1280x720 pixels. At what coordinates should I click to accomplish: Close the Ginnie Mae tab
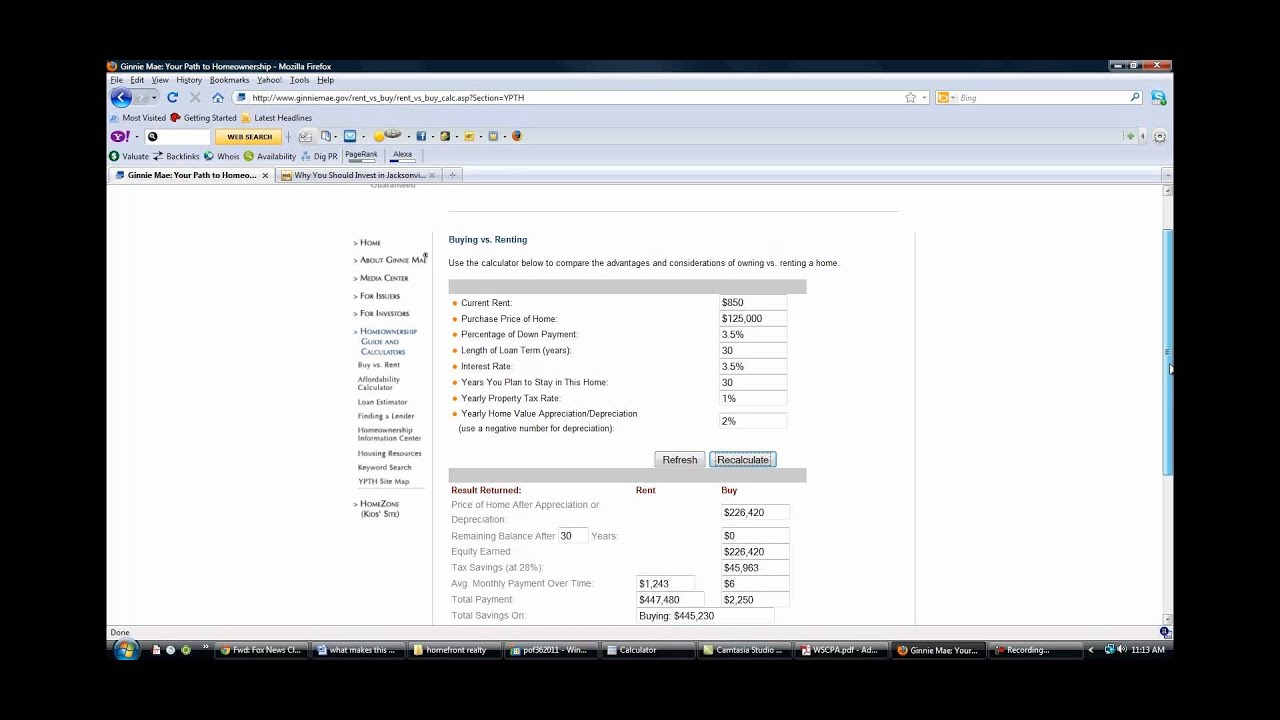point(265,175)
